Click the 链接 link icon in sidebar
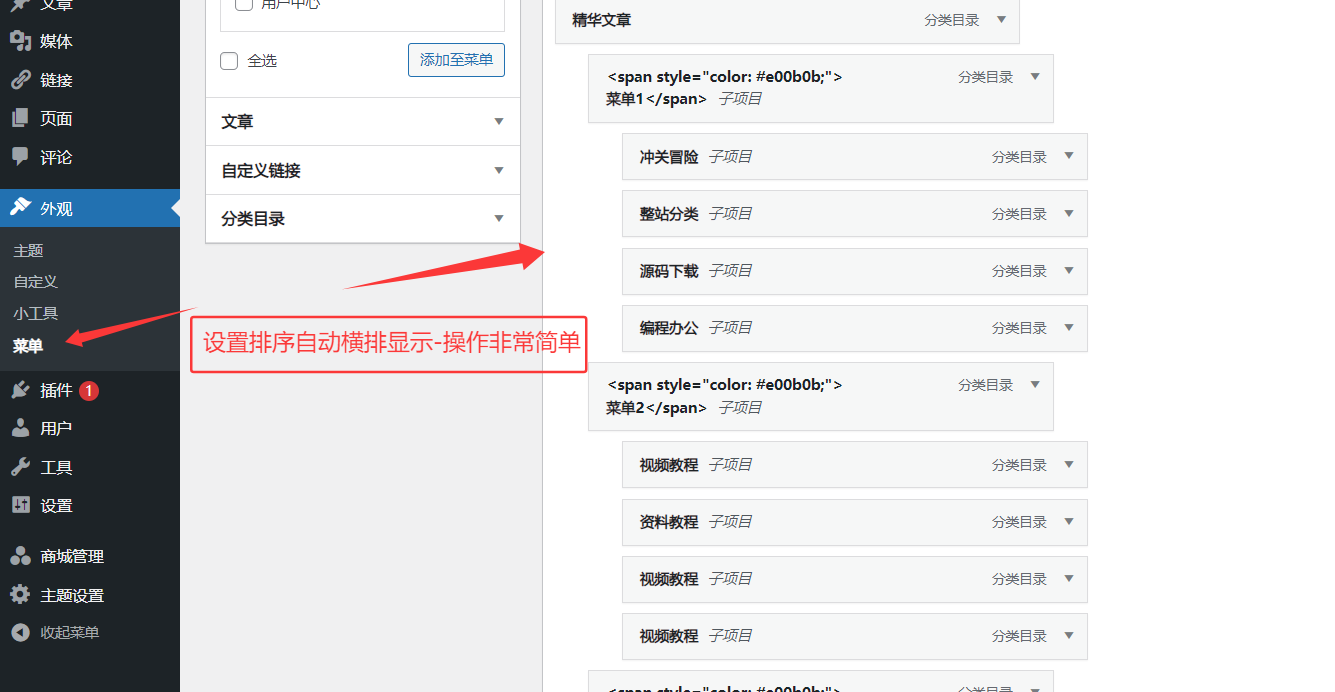 click(20, 80)
